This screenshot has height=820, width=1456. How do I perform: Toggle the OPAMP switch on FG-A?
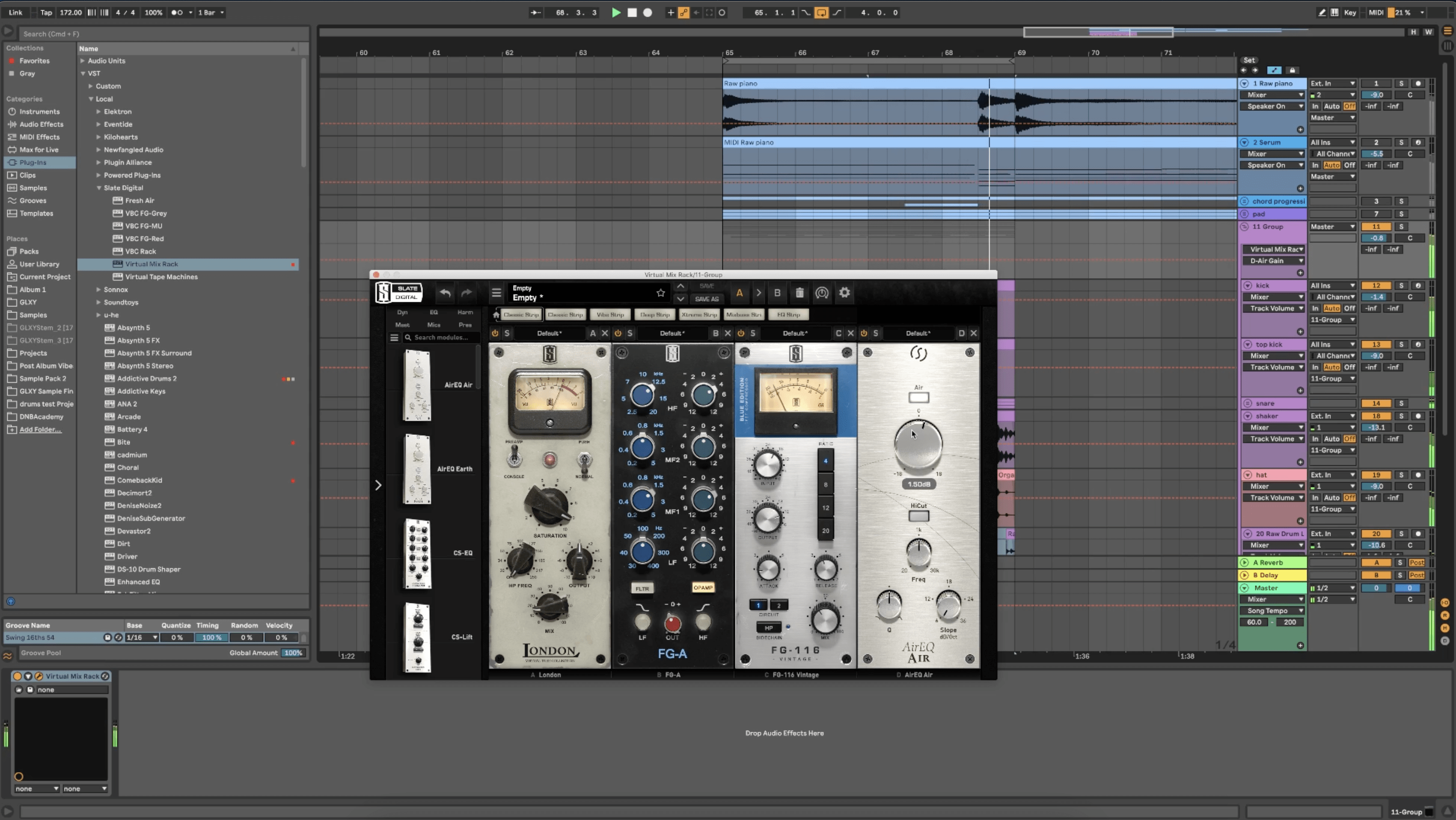click(703, 588)
